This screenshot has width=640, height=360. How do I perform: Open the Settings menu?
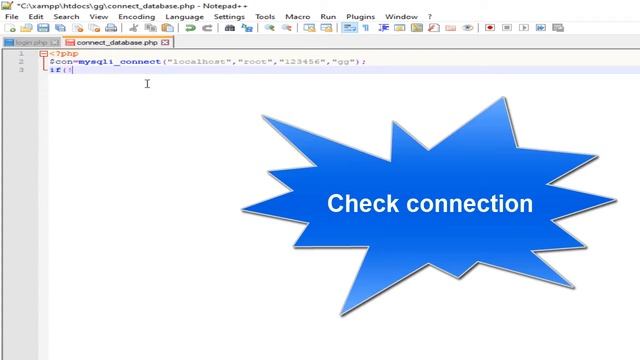[x=229, y=17]
